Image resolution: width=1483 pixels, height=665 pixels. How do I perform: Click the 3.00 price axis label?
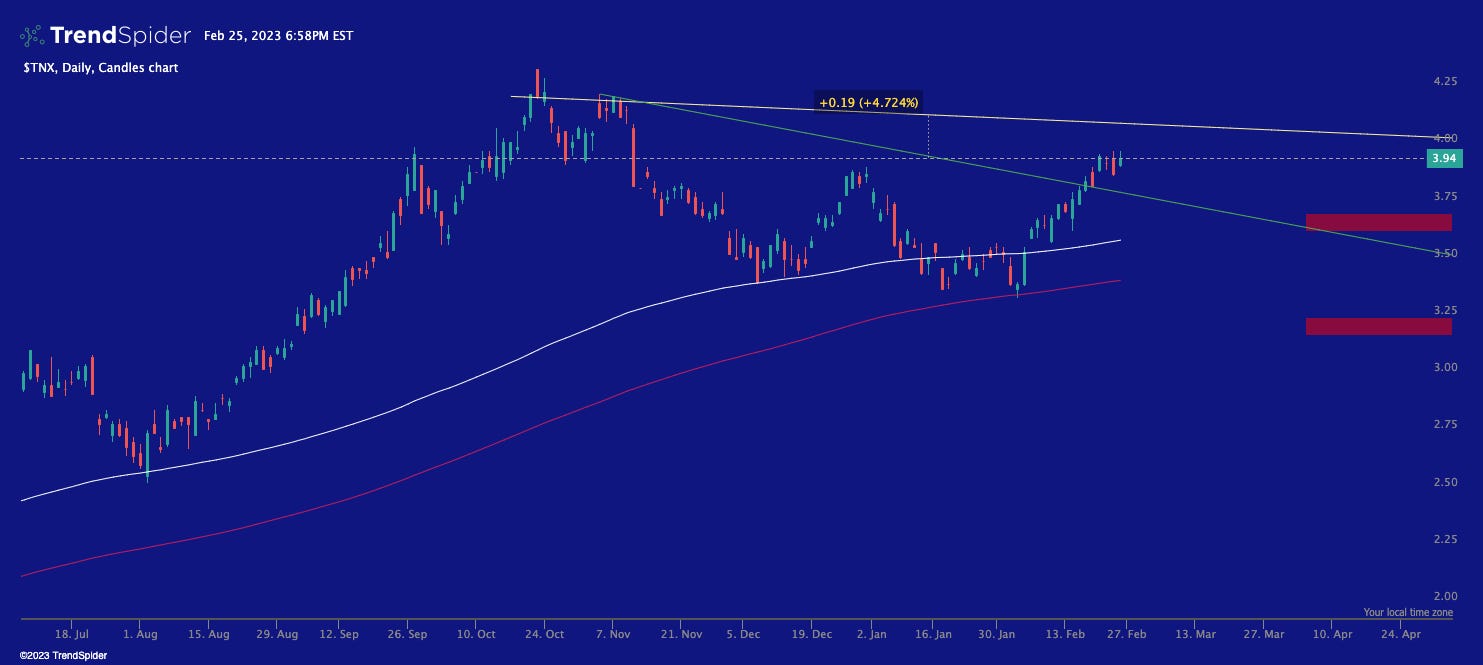pyautogui.click(x=1443, y=367)
